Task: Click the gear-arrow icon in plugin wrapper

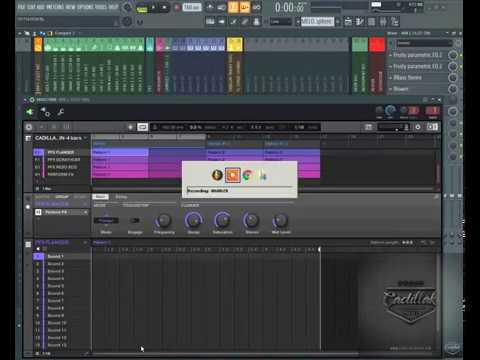Action: [x=45, y=112]
